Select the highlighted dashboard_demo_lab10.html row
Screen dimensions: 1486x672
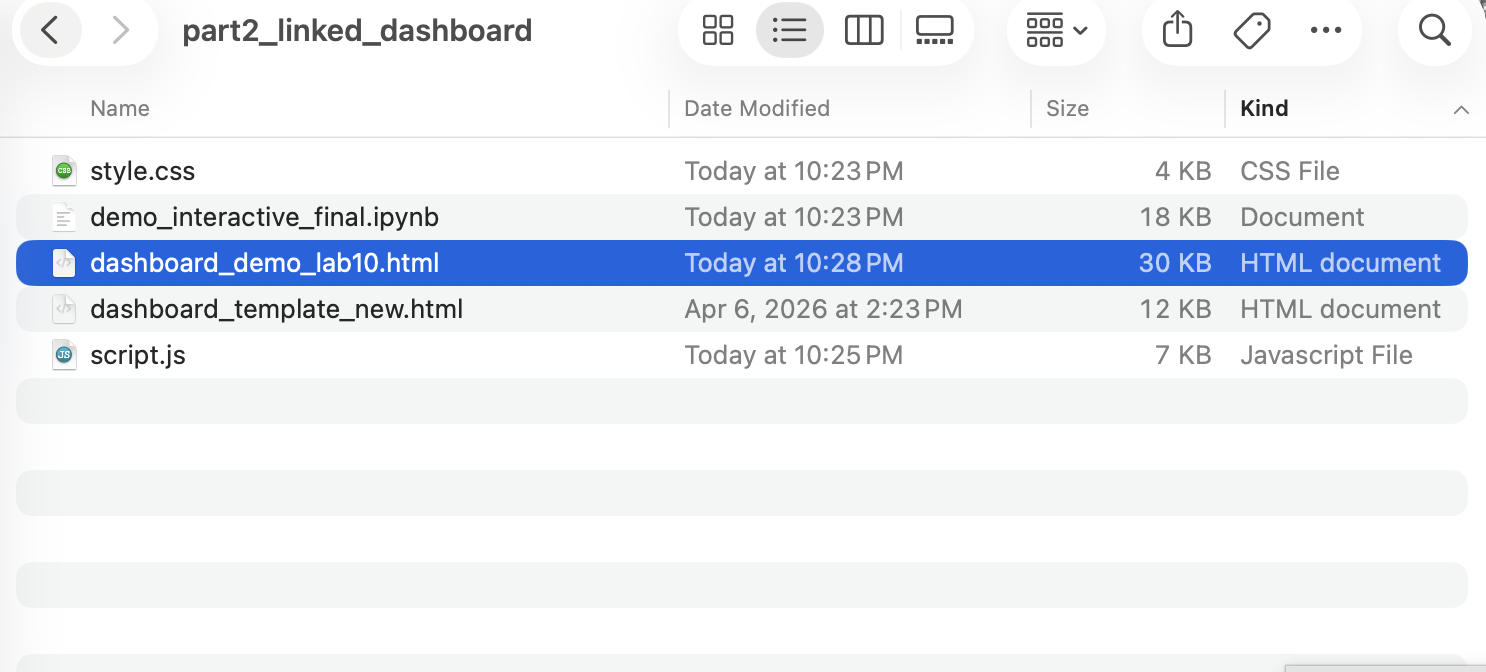[742, 263]
